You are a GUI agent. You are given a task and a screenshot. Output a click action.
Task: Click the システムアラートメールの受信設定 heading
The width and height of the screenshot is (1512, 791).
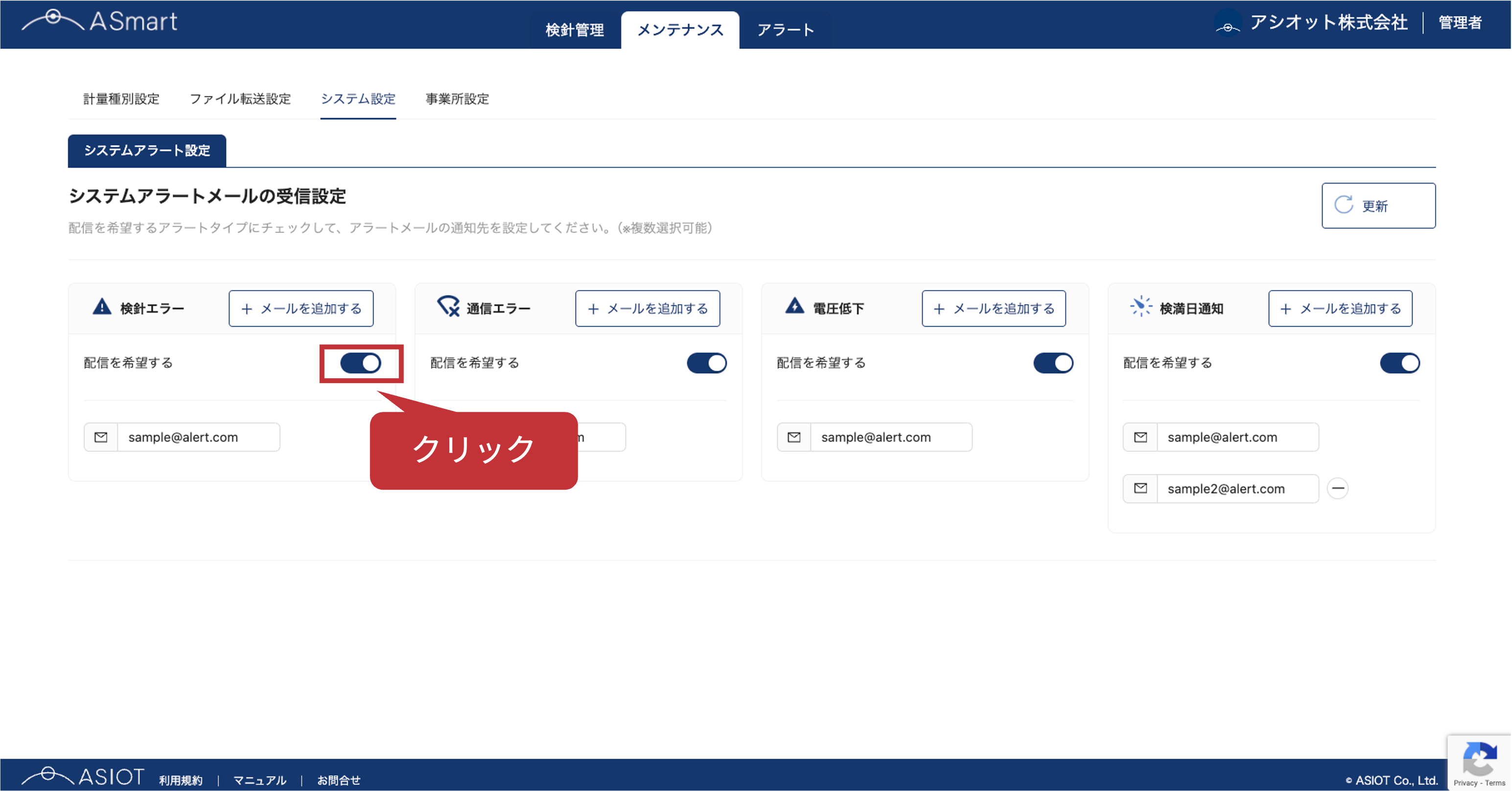point(207,196)
